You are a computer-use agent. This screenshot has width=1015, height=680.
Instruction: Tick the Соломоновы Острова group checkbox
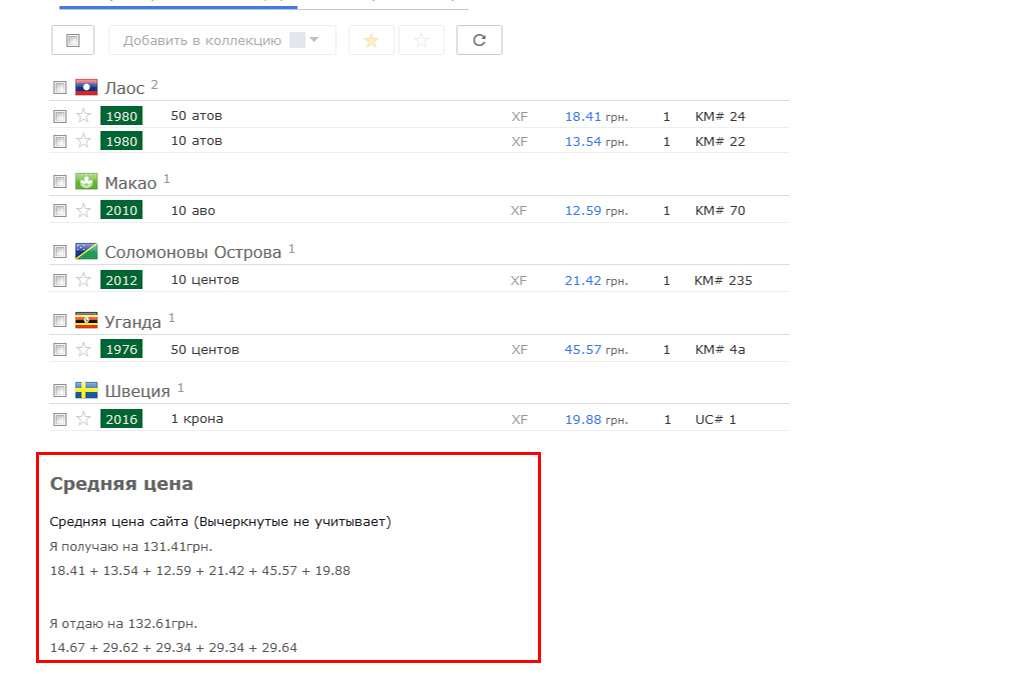(x=60, y=251)
